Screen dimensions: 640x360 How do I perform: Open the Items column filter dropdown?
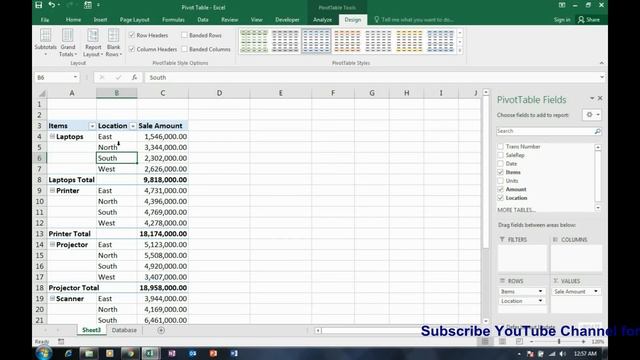[x=92, y=126]
